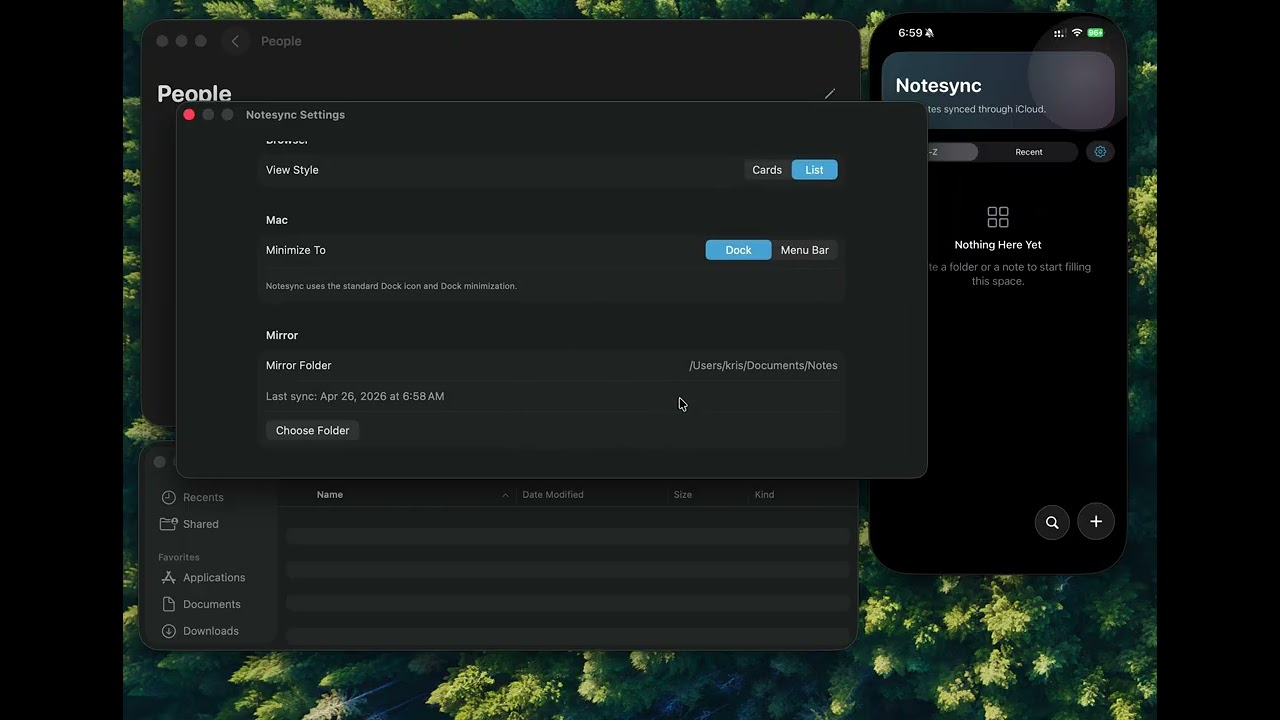Click Shared folder icon in Finder sidebar

pos(169,524)
